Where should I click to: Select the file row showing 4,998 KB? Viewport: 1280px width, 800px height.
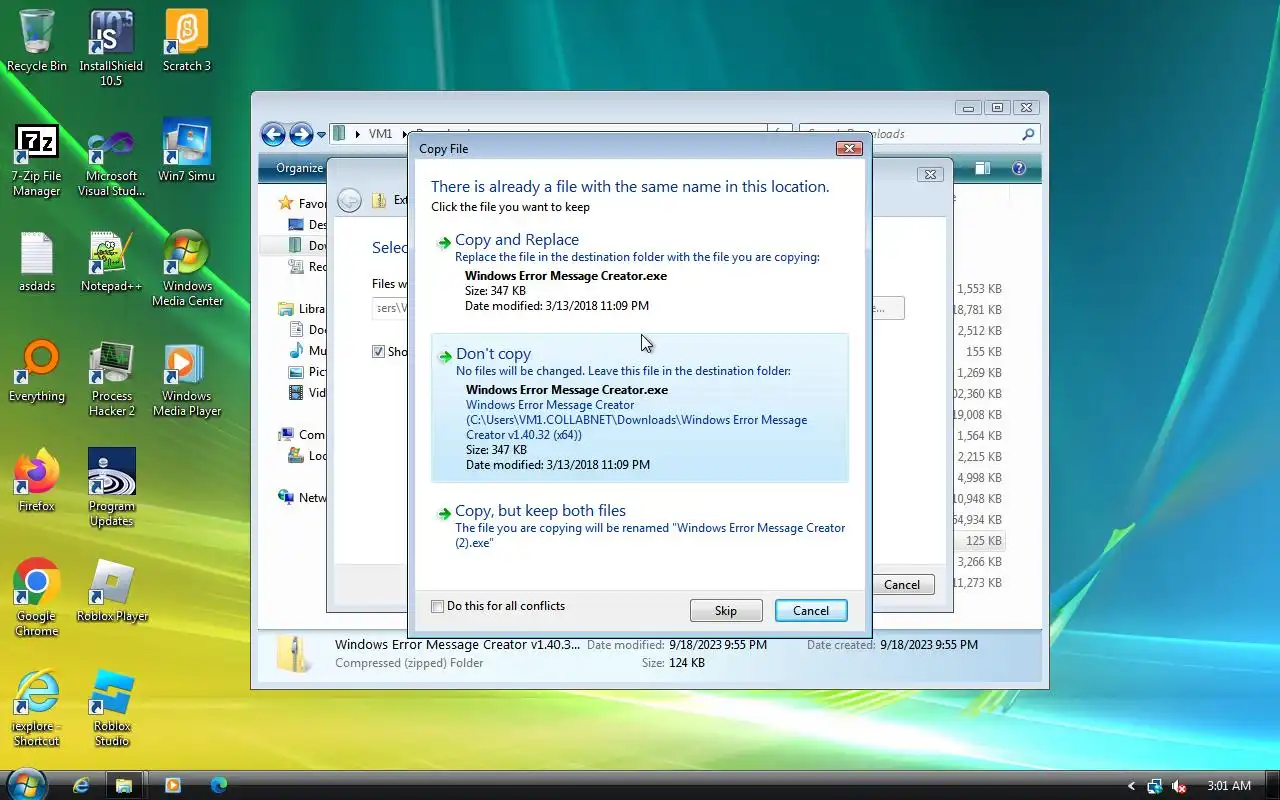[x=979, y=478]
